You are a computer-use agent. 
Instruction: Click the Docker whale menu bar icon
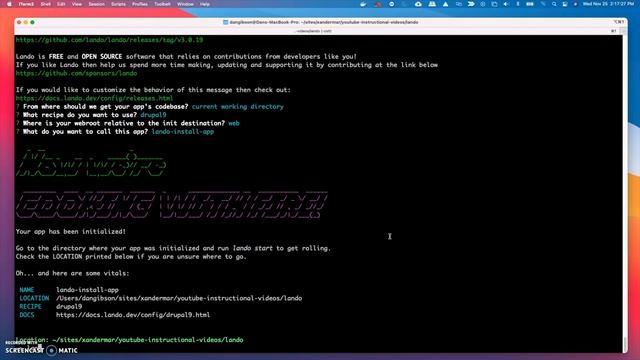(363, 4)
